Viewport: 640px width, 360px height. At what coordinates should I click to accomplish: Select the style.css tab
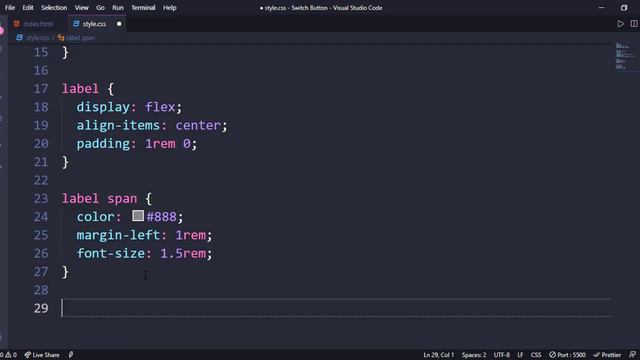94,24
